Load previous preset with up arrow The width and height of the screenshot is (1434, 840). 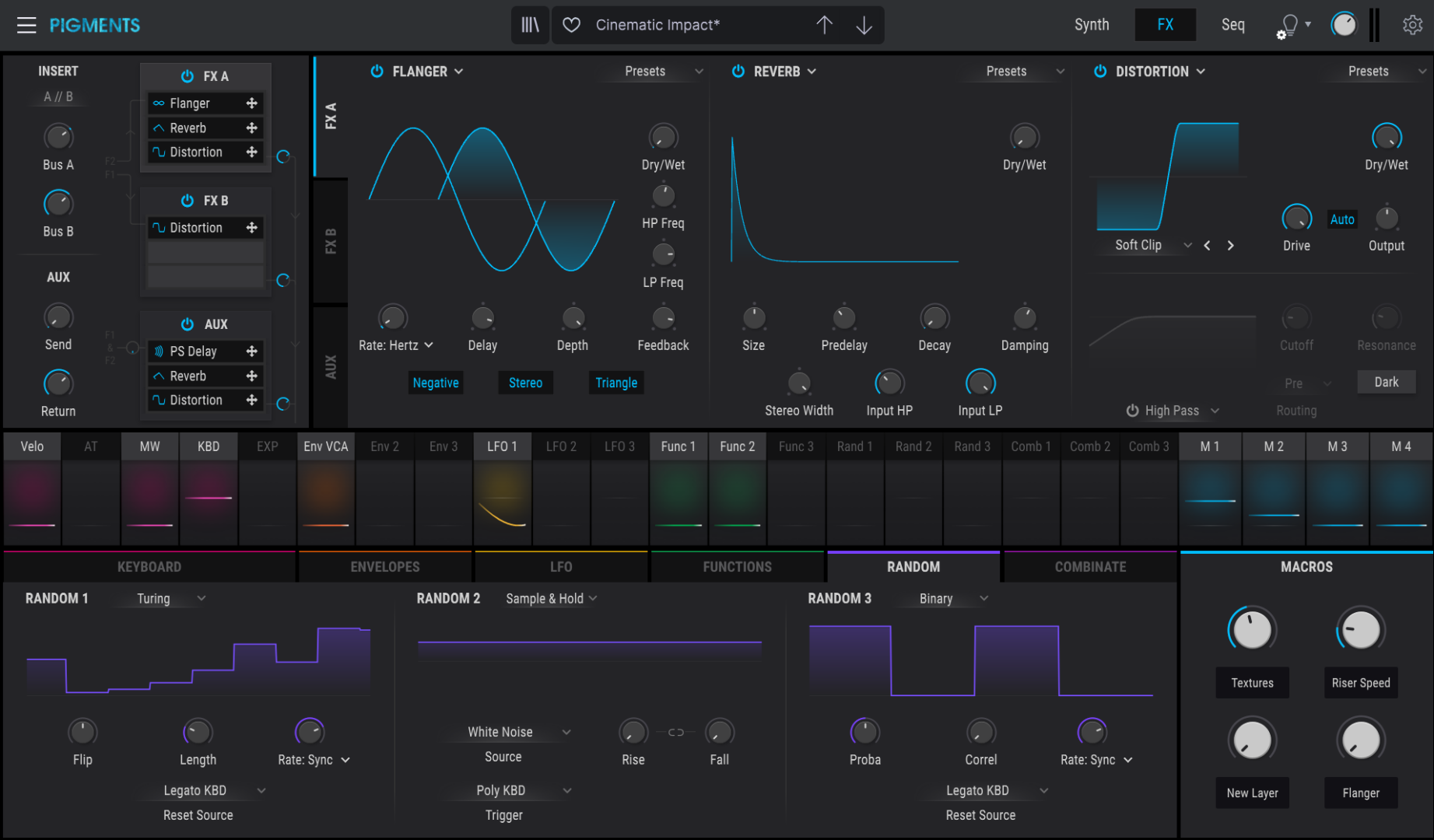pos(824,25)
